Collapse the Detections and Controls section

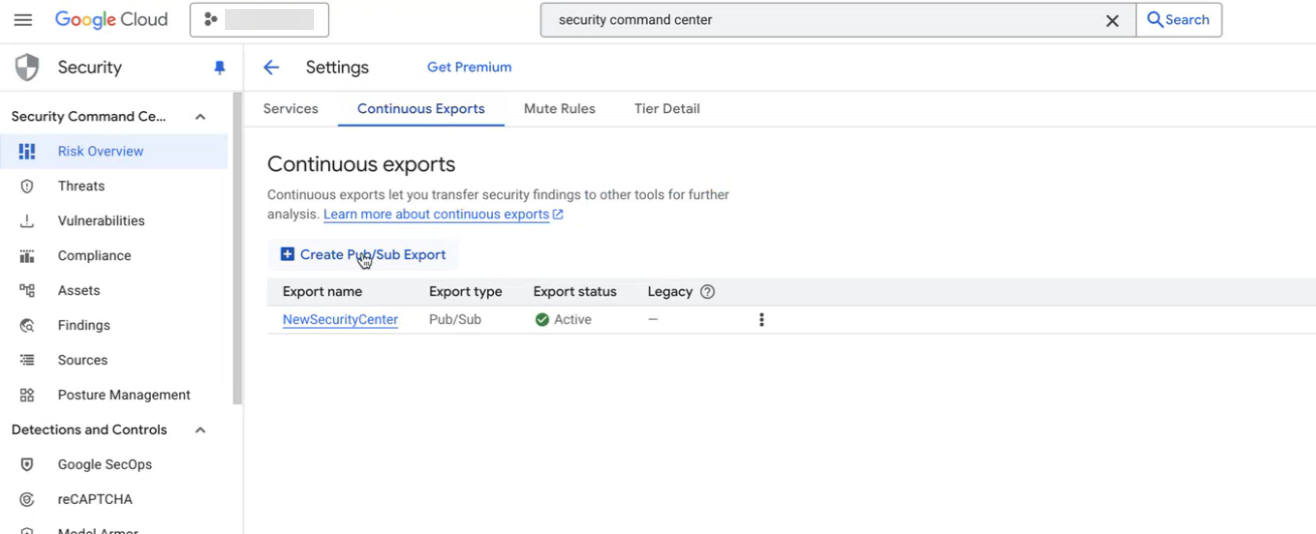click(x=200, y=430)
